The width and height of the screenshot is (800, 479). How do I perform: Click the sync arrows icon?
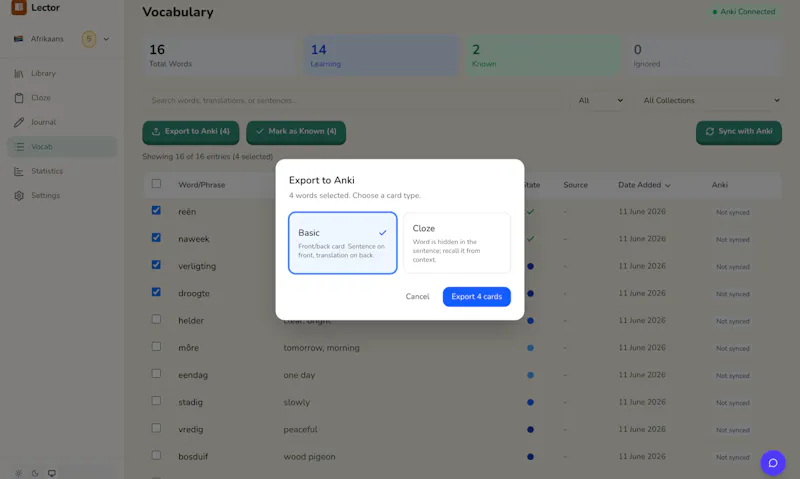pos(710,132)
